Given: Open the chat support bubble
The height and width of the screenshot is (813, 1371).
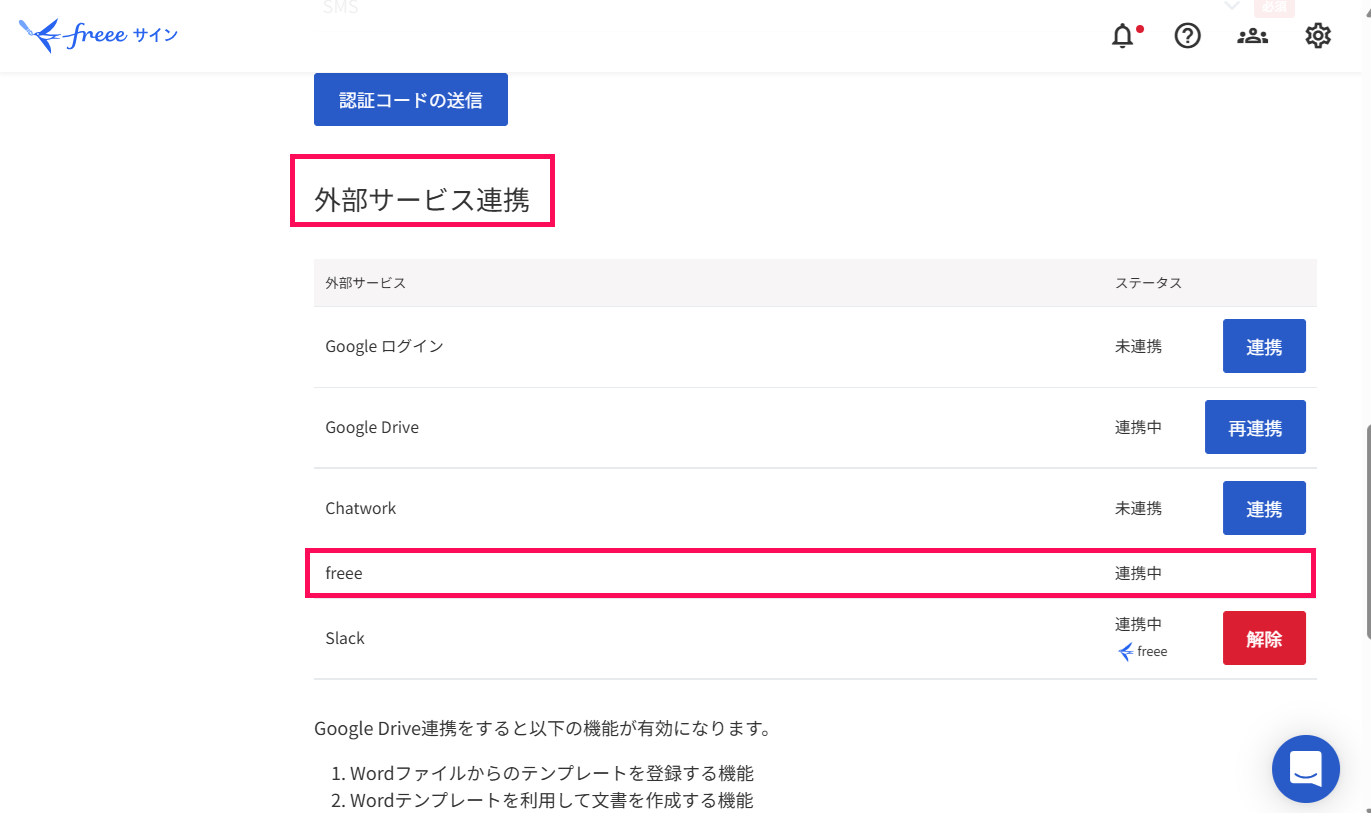Looking at the screenshot, I should (x=1306, y=769).
